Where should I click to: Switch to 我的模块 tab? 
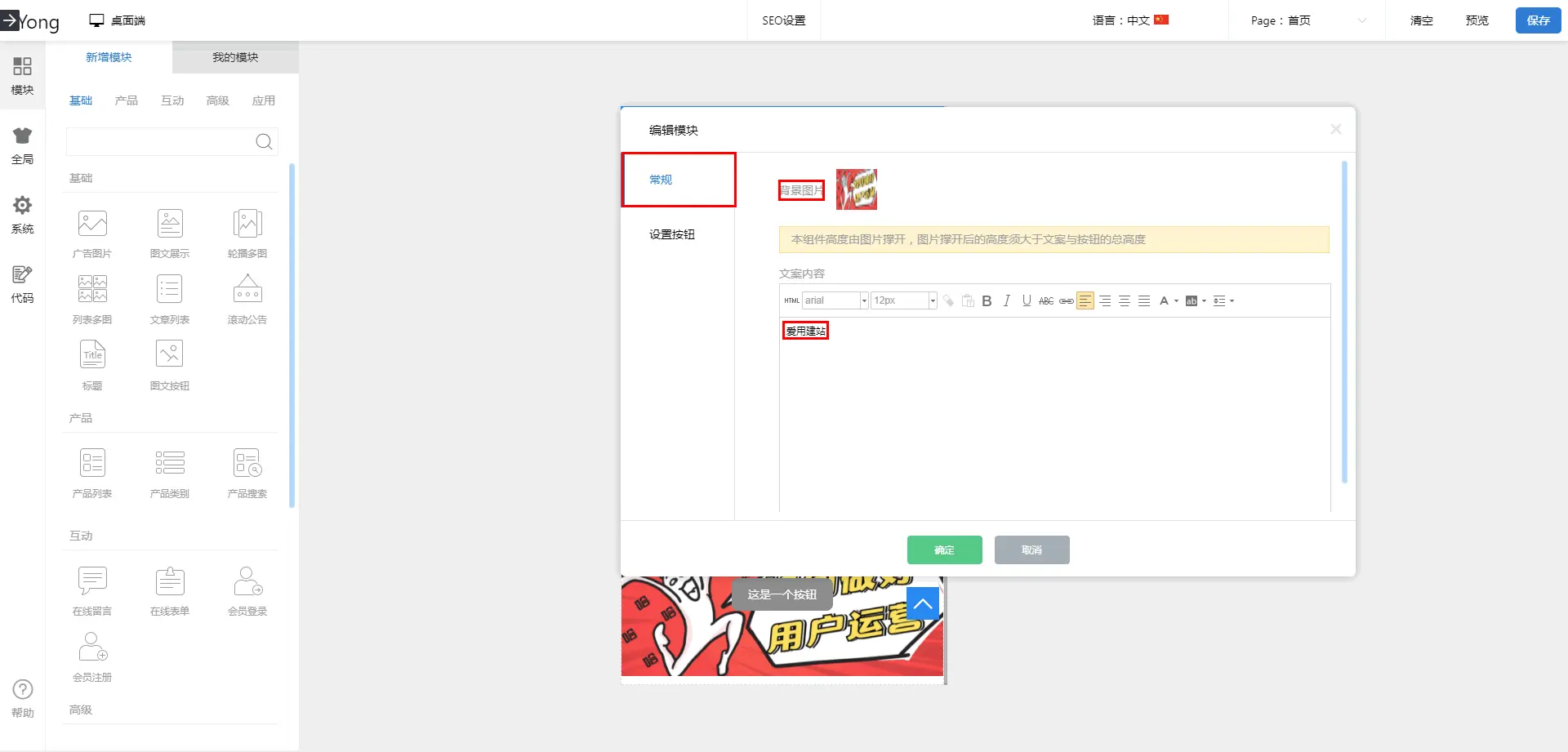(235, 57)
